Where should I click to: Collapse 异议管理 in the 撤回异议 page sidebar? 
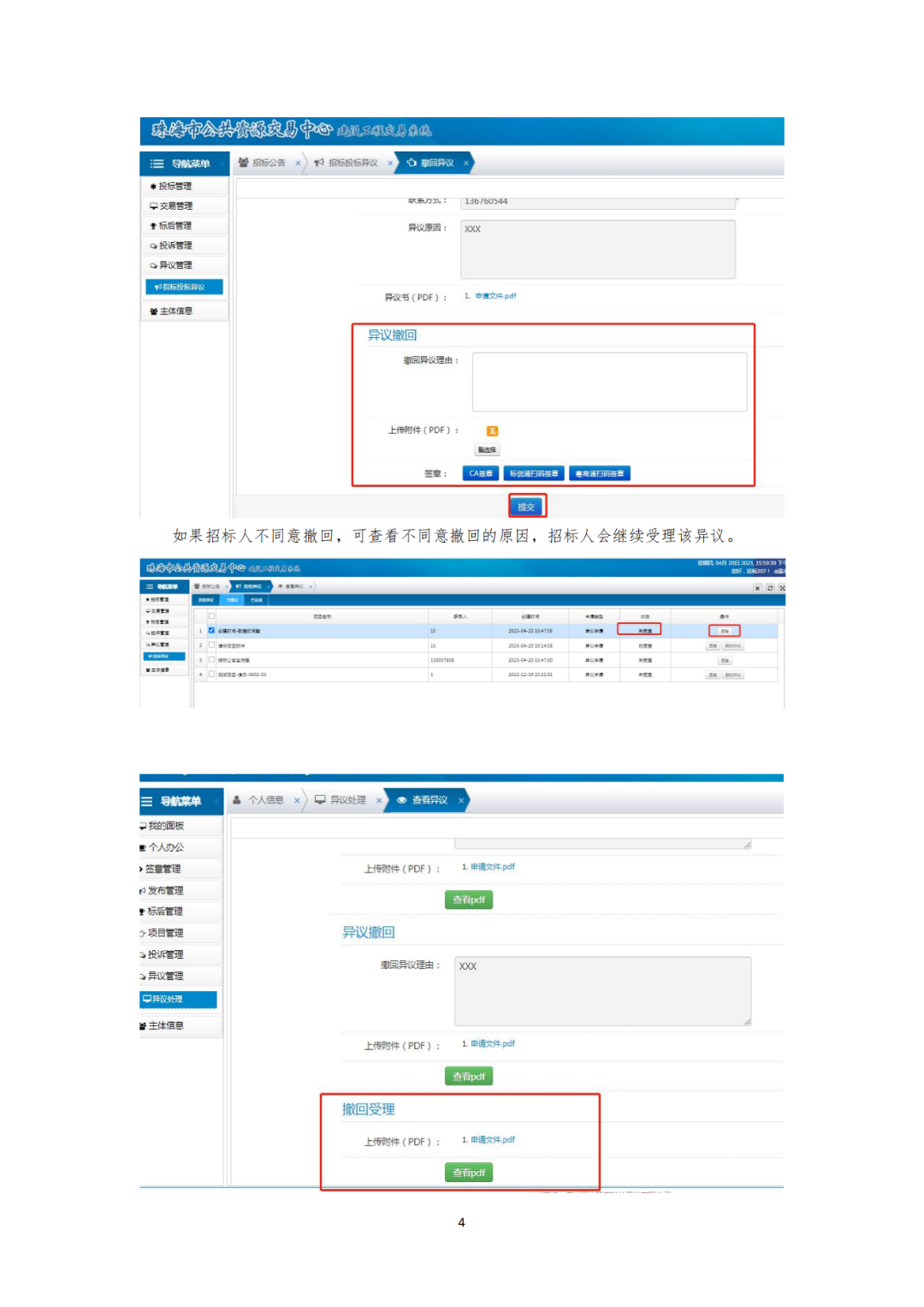coord(185,264)
